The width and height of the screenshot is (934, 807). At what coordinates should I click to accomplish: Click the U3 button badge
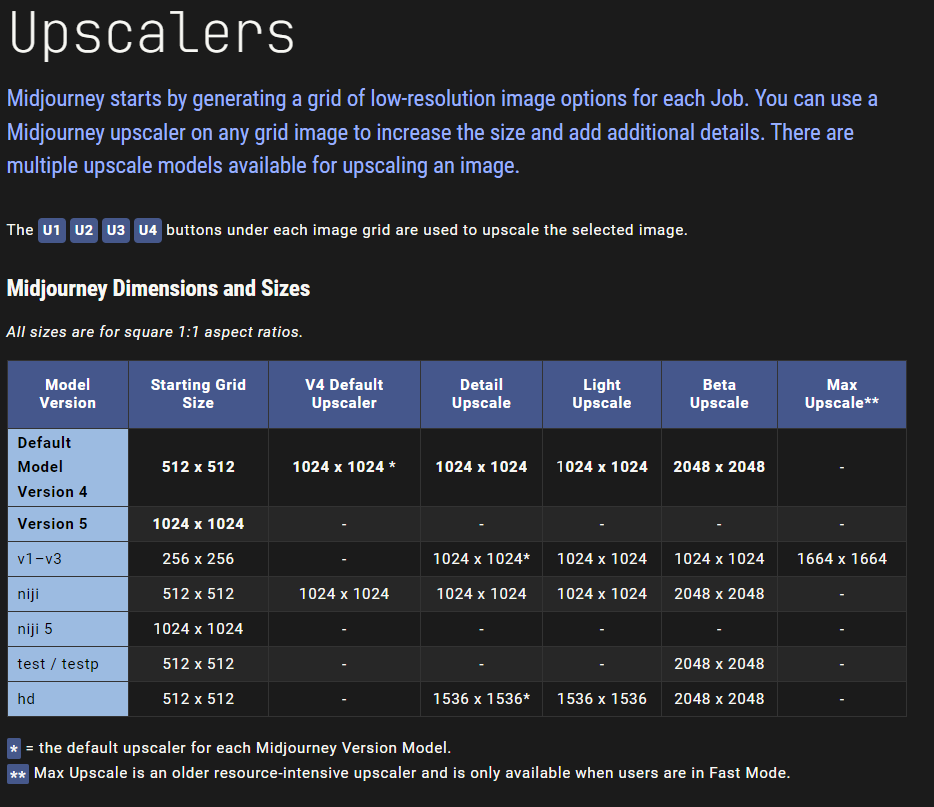tap(116, 230)
